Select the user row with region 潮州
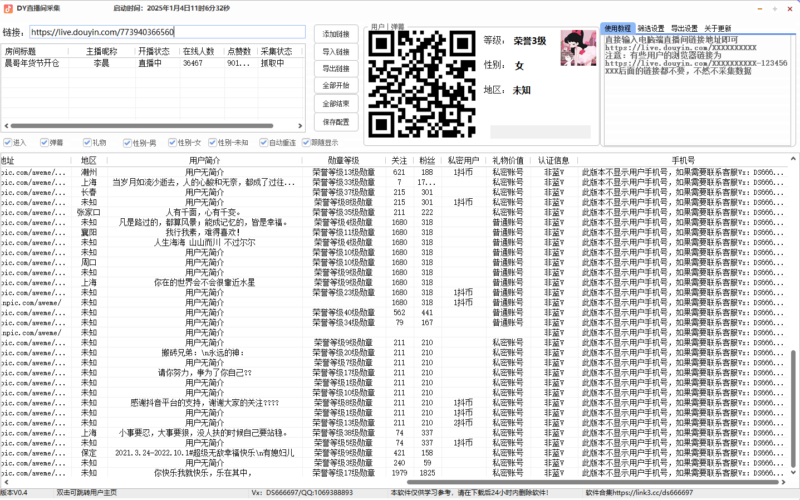 click(394, 172)
